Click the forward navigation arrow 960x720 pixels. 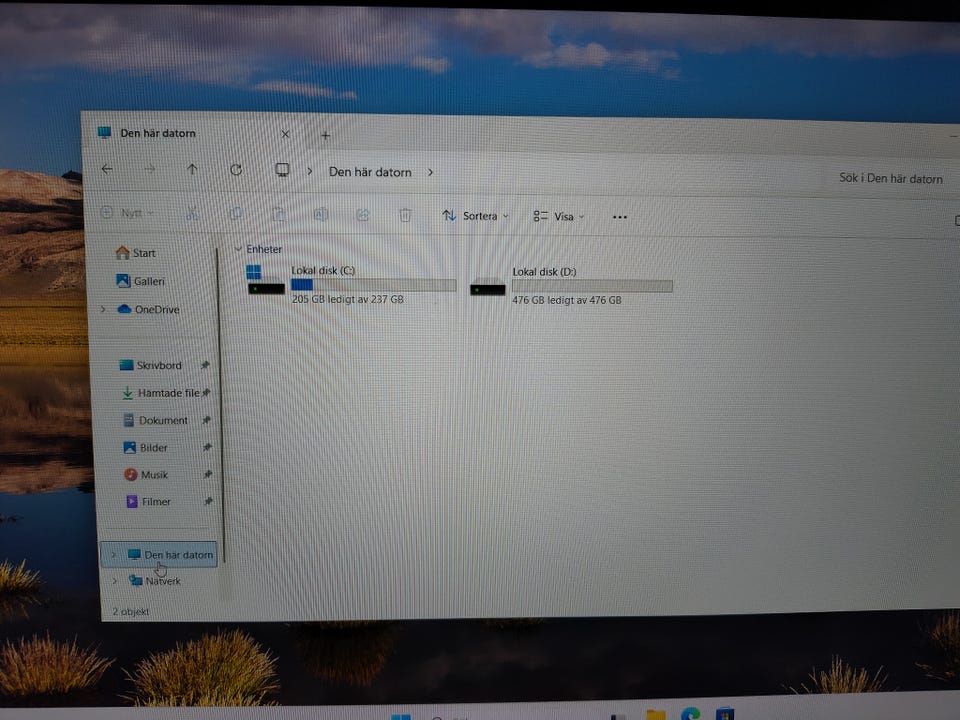pyautogui.click(x=150, y=169)
